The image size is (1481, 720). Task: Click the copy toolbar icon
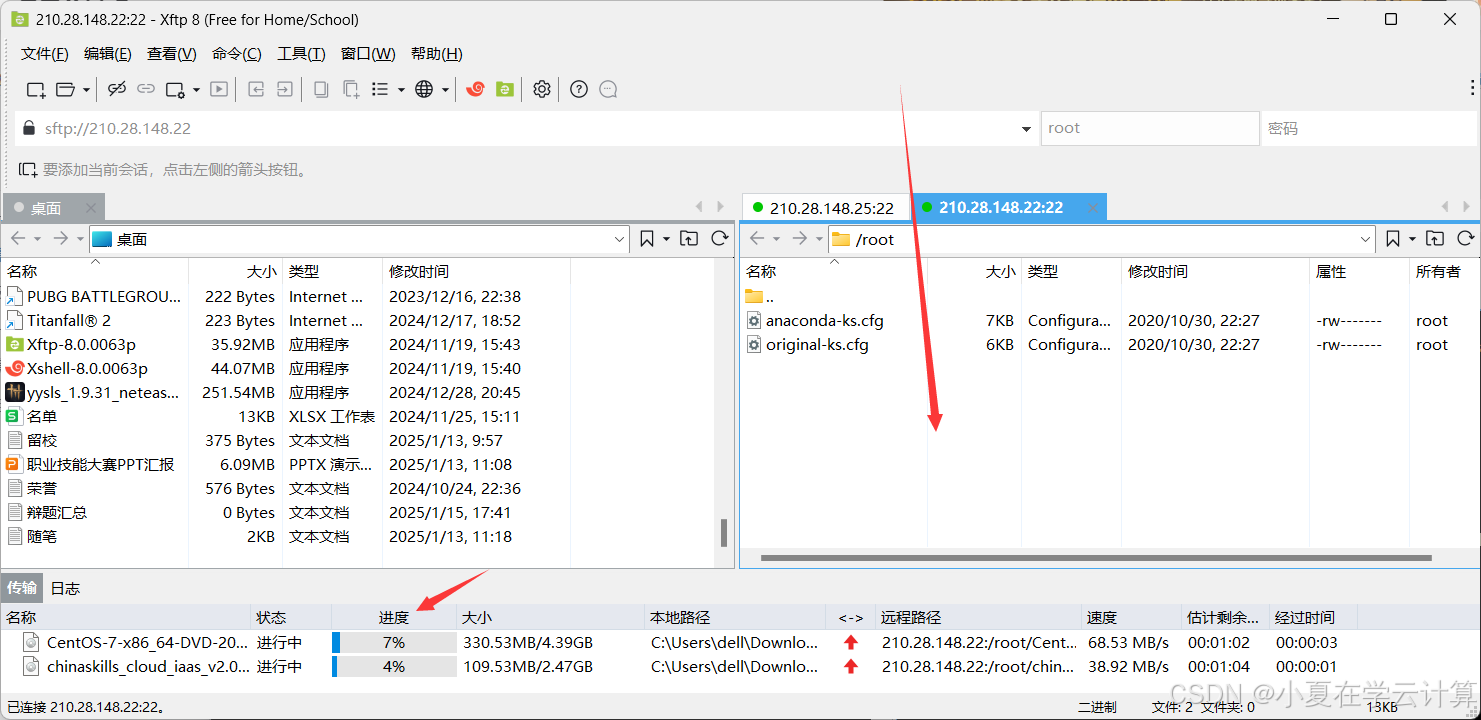coord(321,89)
